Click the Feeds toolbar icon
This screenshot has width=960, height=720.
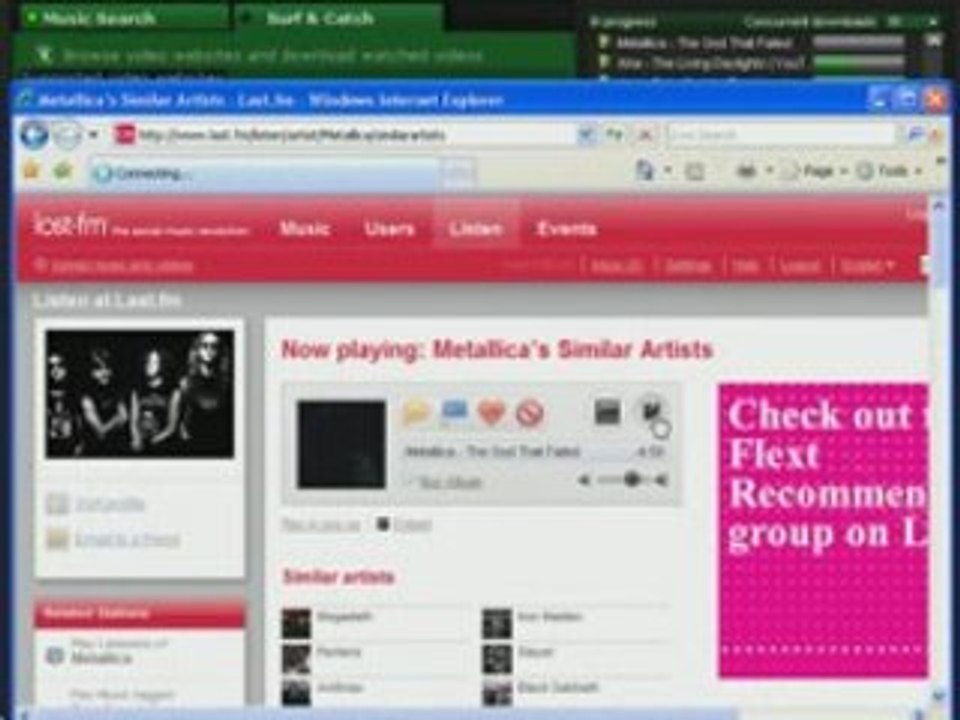(694, 171)
